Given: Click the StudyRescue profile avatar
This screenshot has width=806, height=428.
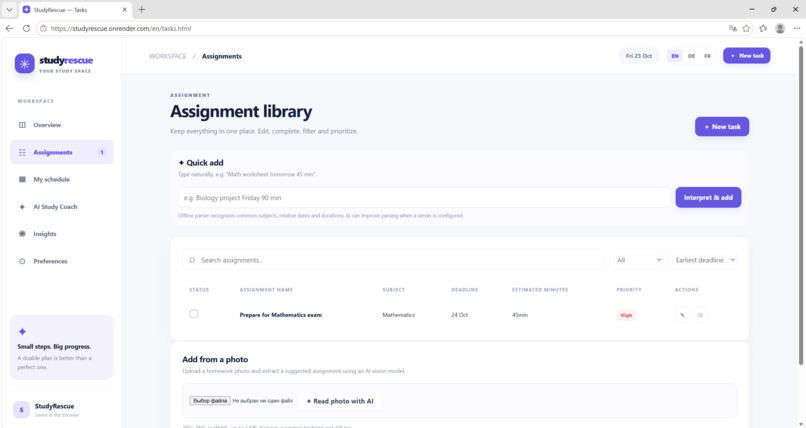Looking at the screenshot, I should pyautogui.click(x=21, y=410).
